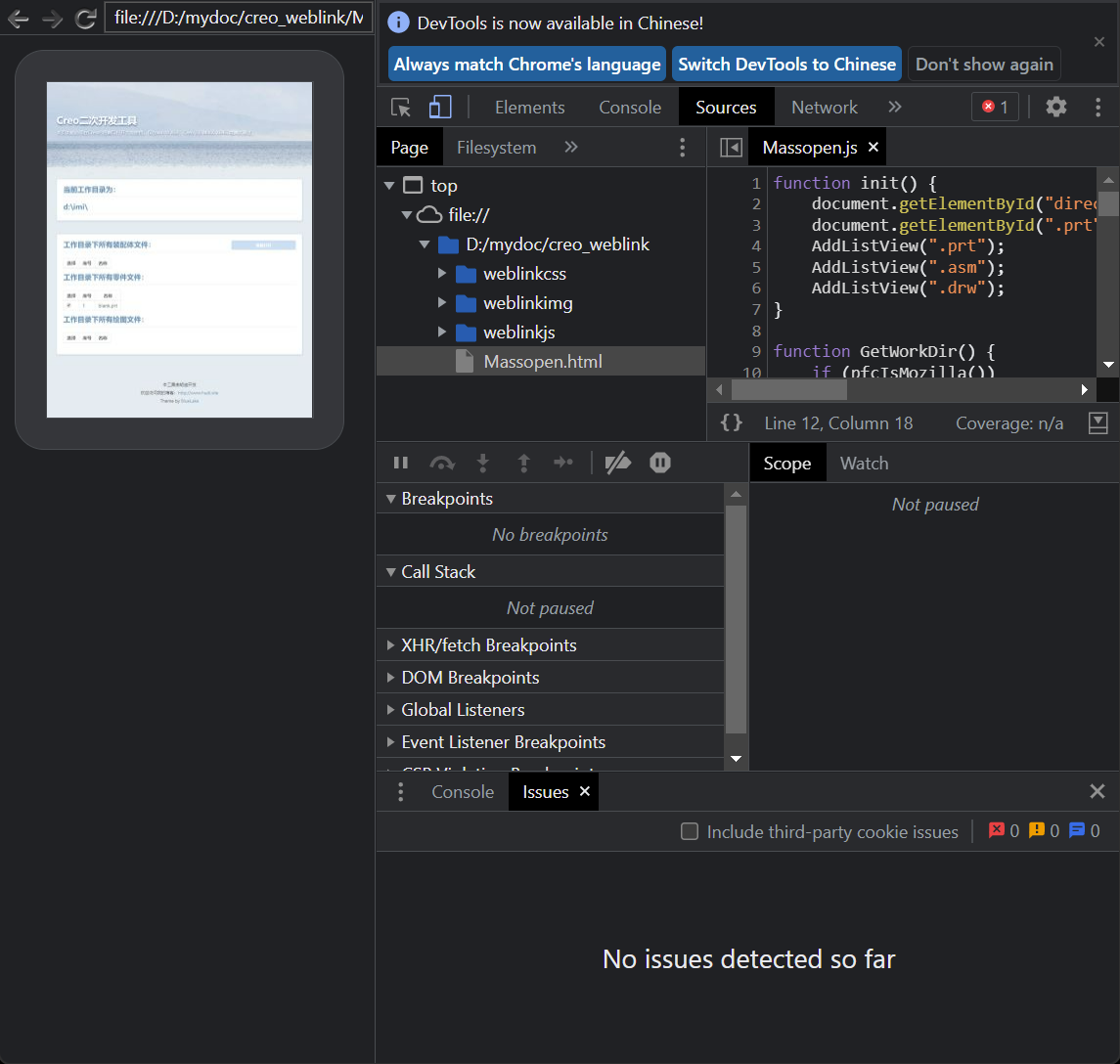
Task: Close the language notification bar
Action: (1099, 42)
